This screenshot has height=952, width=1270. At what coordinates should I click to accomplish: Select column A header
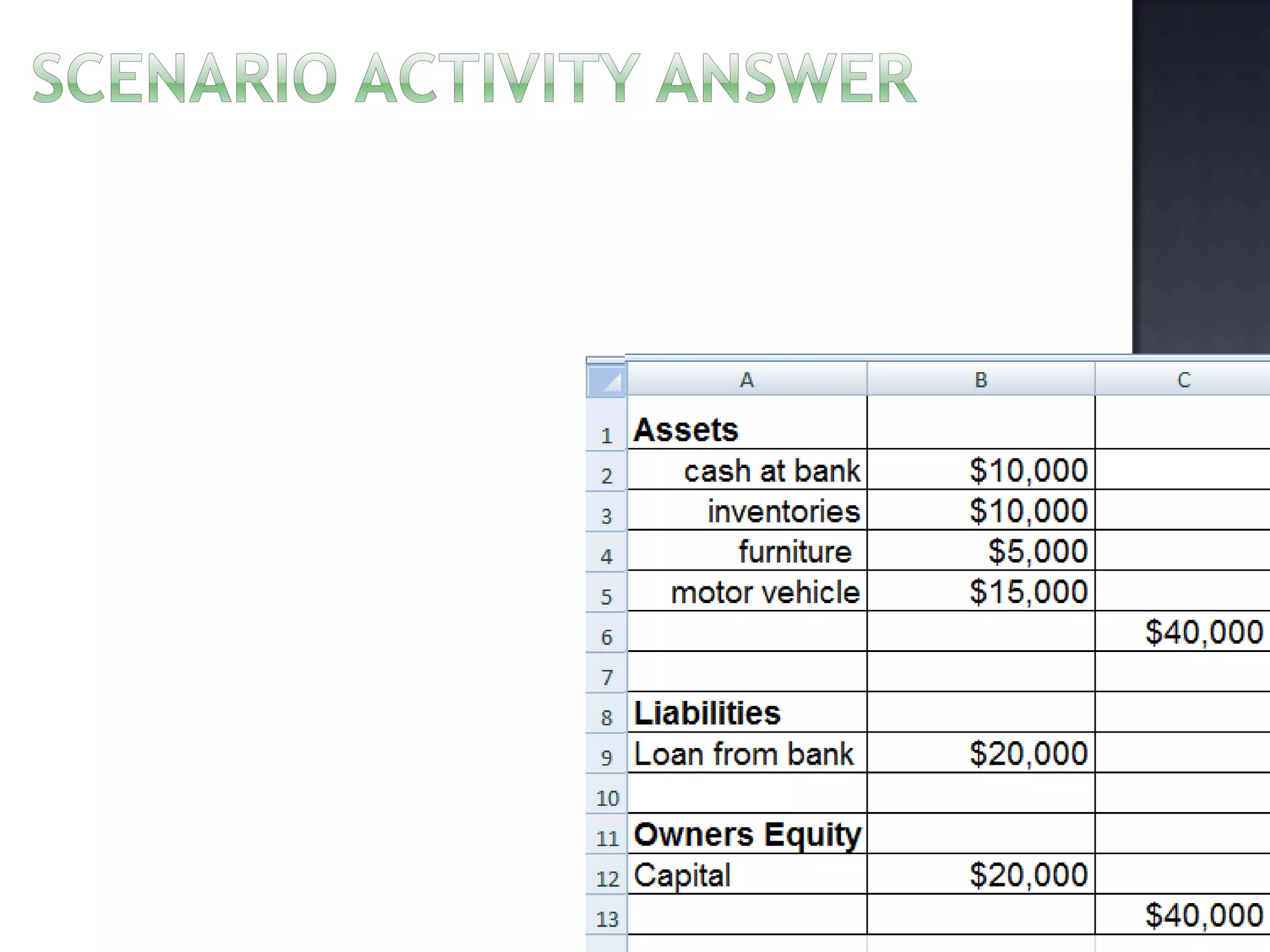pos(747,379)
